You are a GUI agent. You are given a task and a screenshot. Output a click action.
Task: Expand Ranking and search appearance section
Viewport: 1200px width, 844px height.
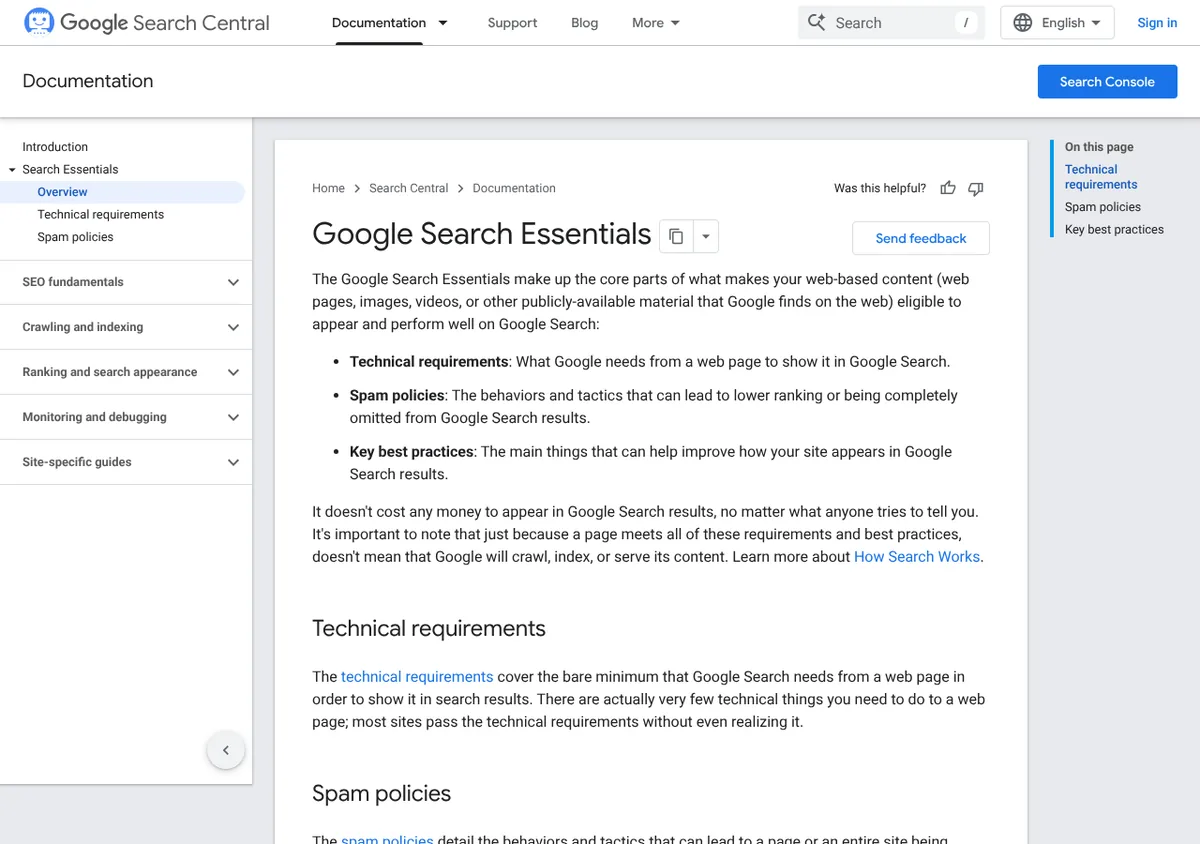pyautogui.click(x=126, y=372)
